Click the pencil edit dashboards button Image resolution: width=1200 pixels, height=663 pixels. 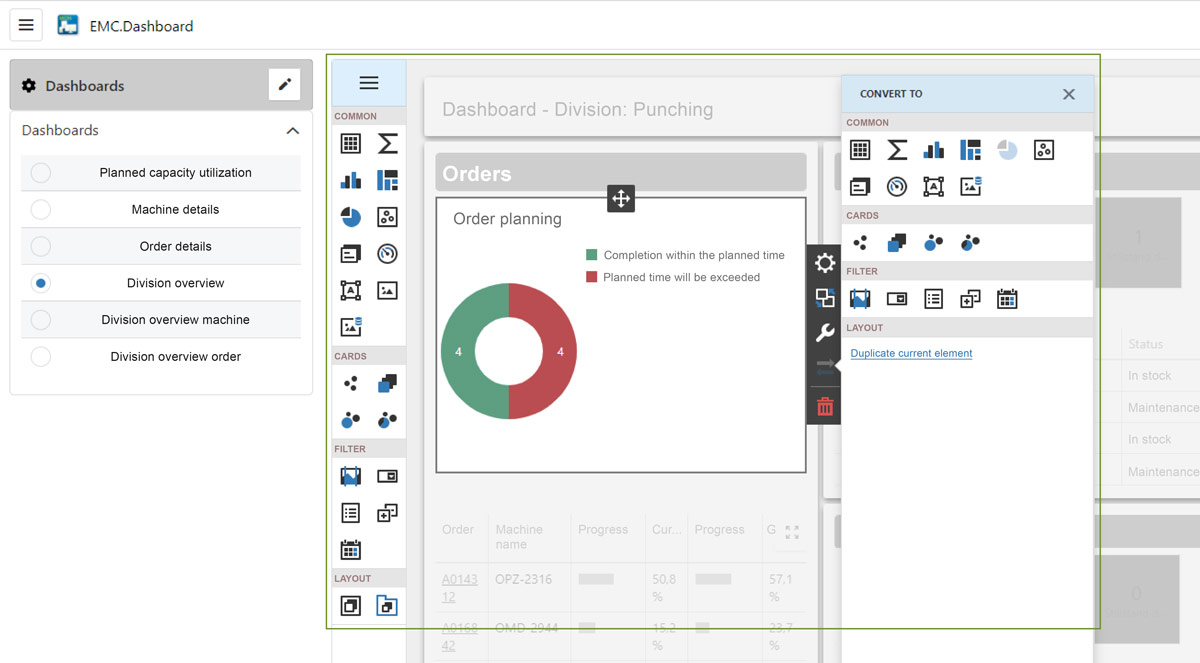(x=284, y=85)
